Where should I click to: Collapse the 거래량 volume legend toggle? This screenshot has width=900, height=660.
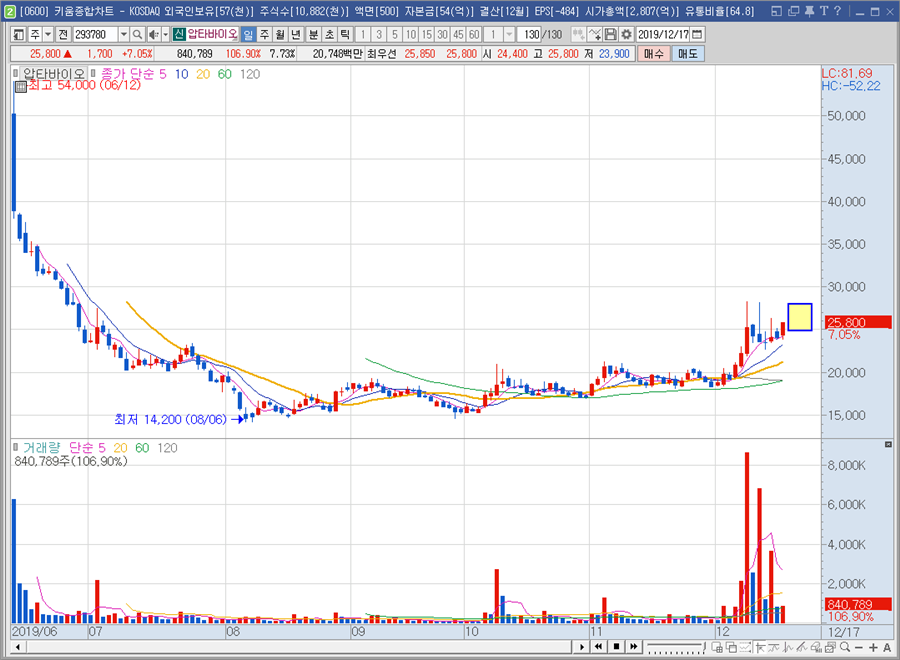click(x=16, y=447)
